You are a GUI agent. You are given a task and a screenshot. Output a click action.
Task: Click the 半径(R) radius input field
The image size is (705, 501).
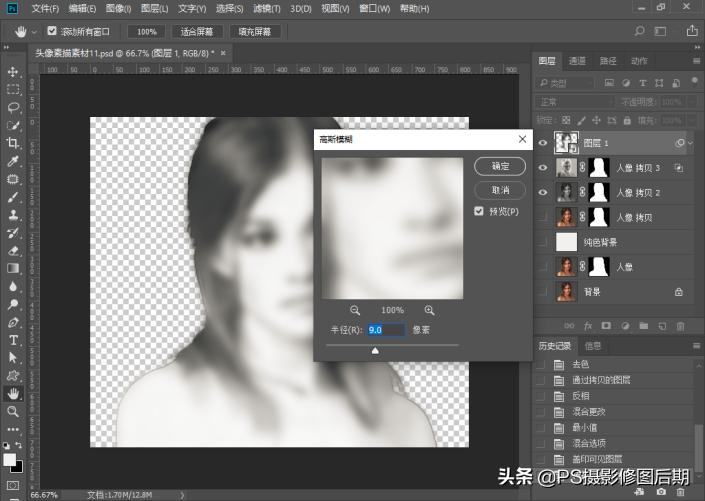click(386, 330)
